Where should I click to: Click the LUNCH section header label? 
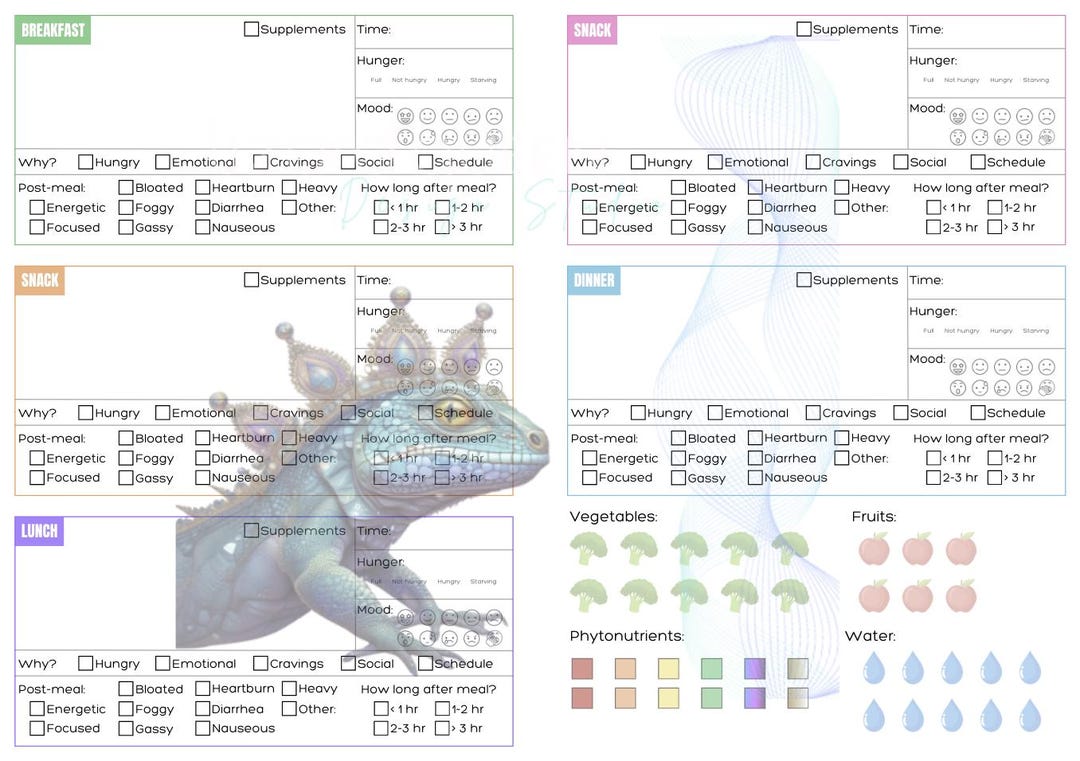[39, 531]
